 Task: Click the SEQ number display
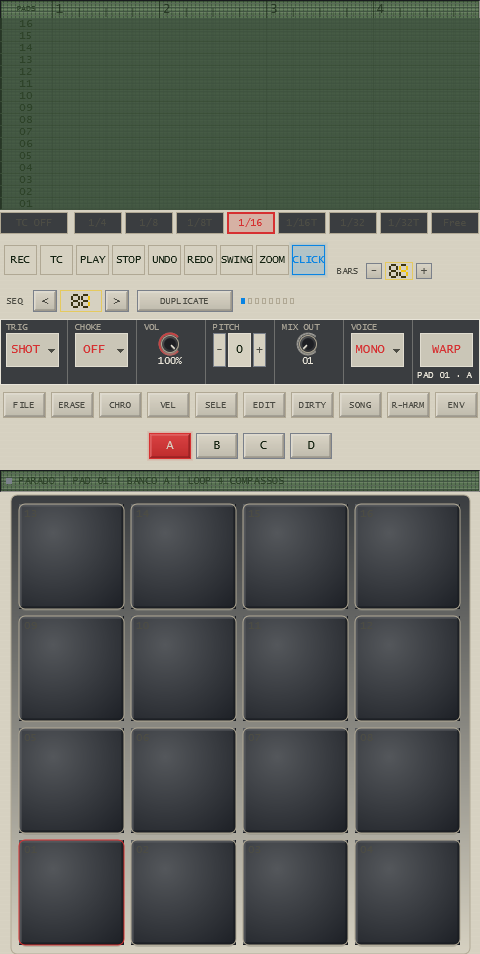pos(80,301)
